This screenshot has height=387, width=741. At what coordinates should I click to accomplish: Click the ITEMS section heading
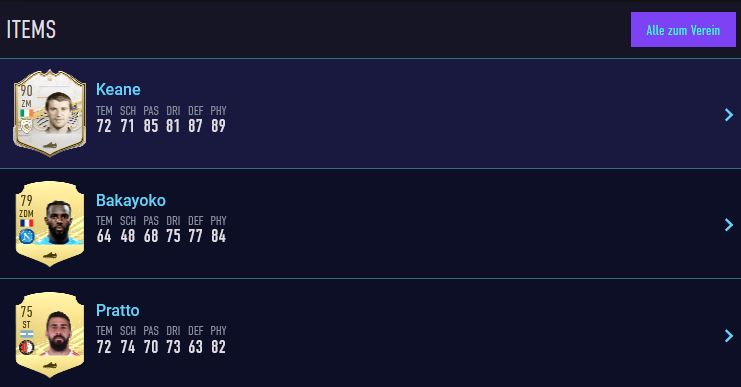(x=31, y=29)
